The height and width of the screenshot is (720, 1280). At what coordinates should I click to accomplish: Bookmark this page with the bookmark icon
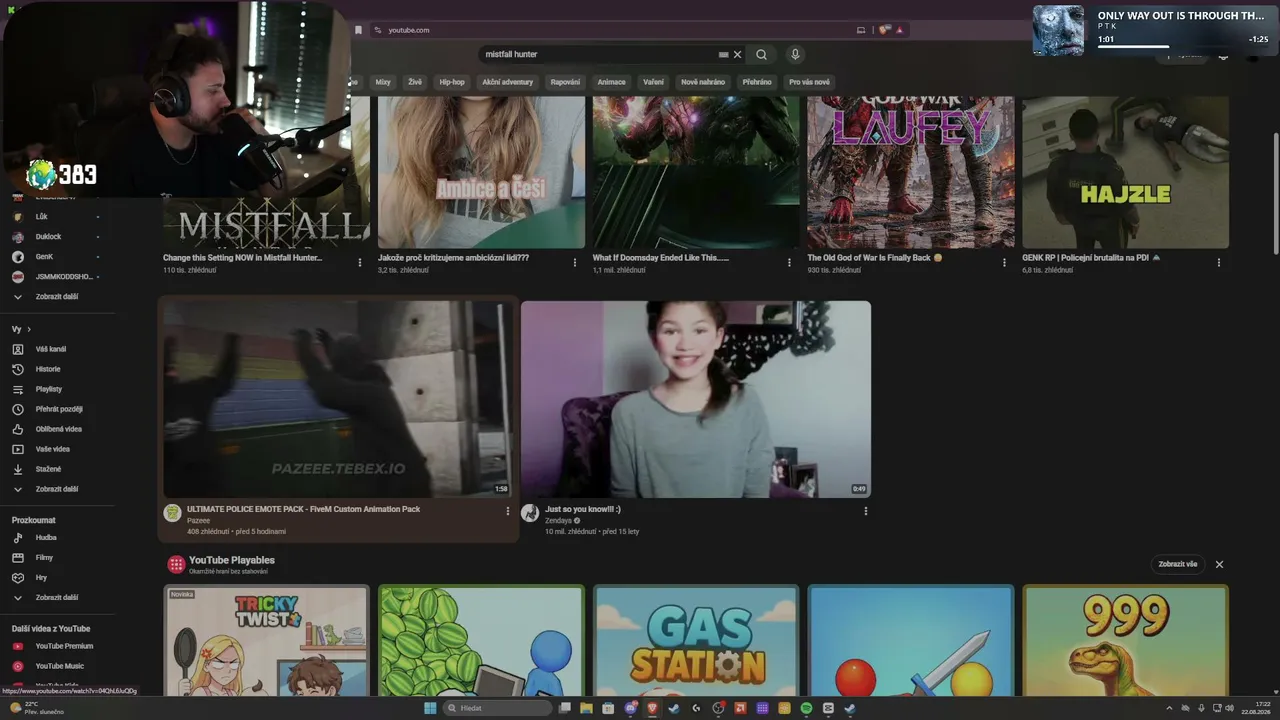point(358,30)
